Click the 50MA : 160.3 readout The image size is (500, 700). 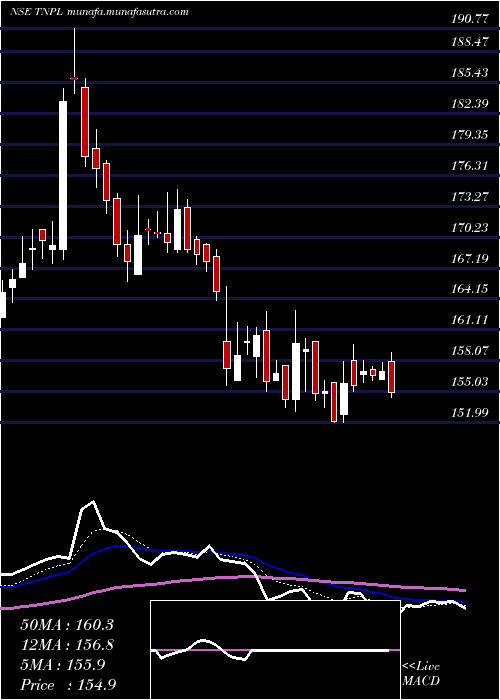(67, 625)
